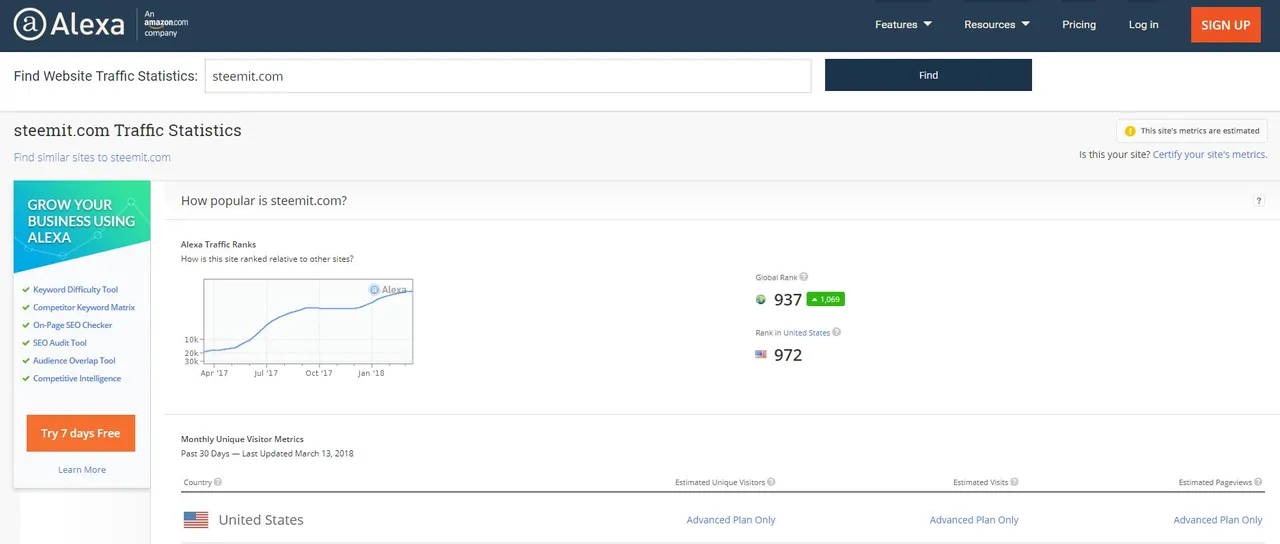This screenshot has width=1280, height=544.
Task: Click the question mark help icon beside popularity header
Action: 1259,201
